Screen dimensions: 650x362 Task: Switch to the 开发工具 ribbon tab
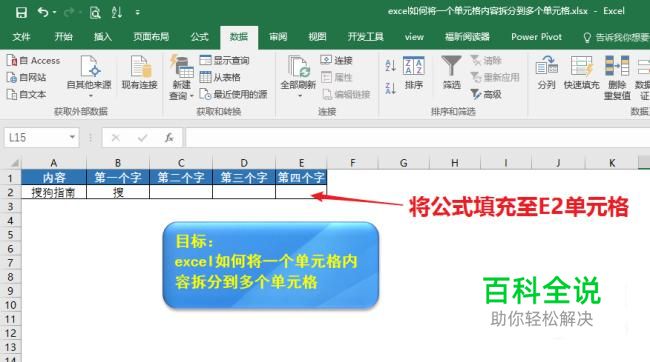click(x=365, y=37)
